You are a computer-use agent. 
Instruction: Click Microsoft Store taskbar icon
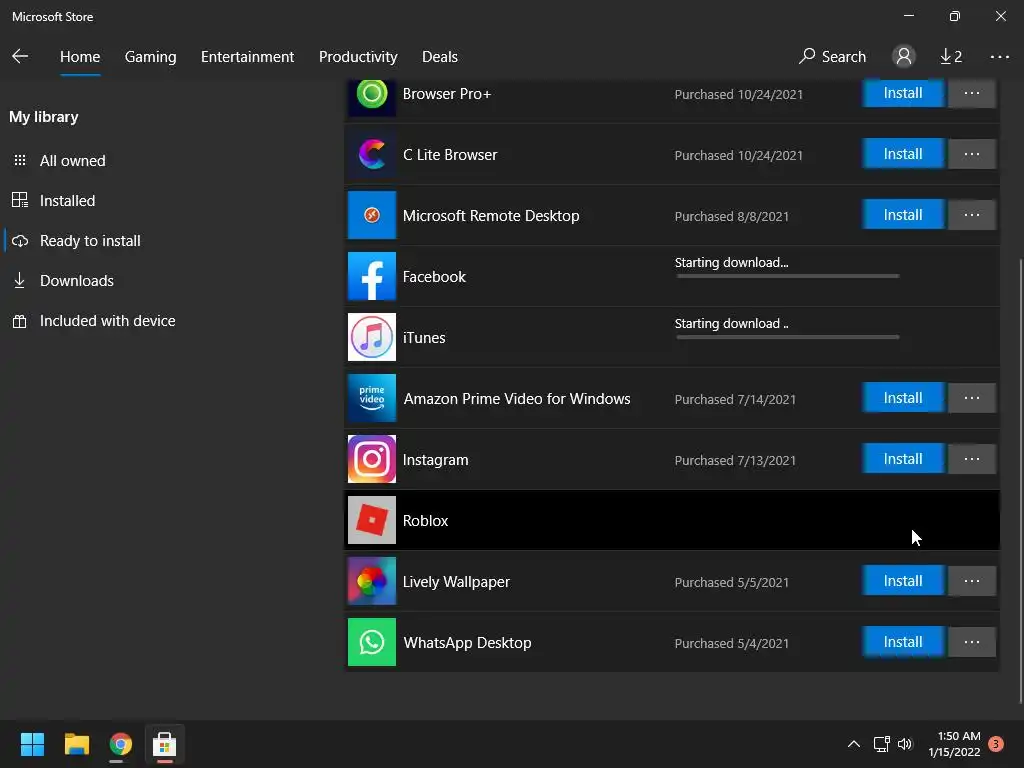click(165, 744)
